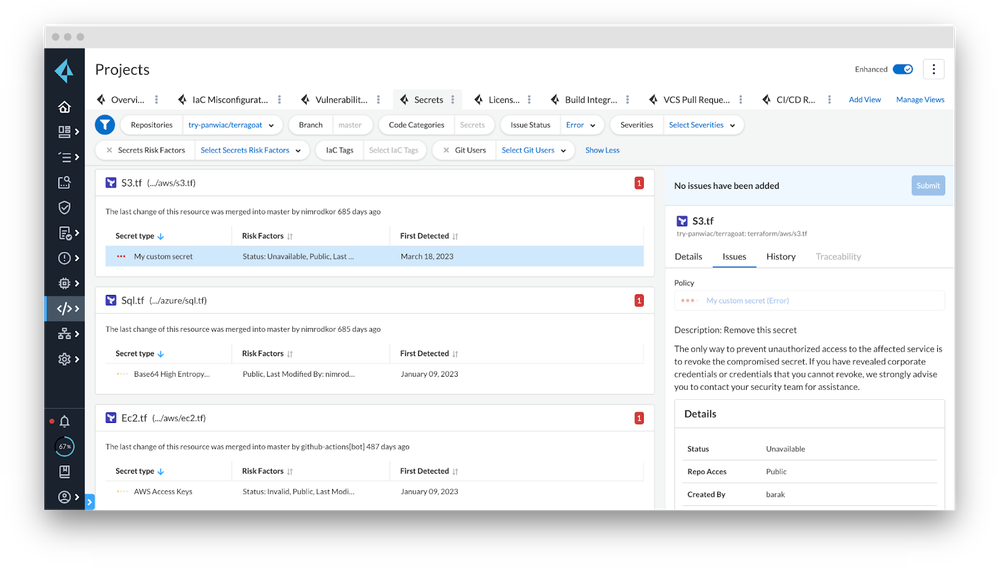This screenshot has height=573, width=999.
Task: Switch to the Licenses view tab
Action: (x=497, y=99)
